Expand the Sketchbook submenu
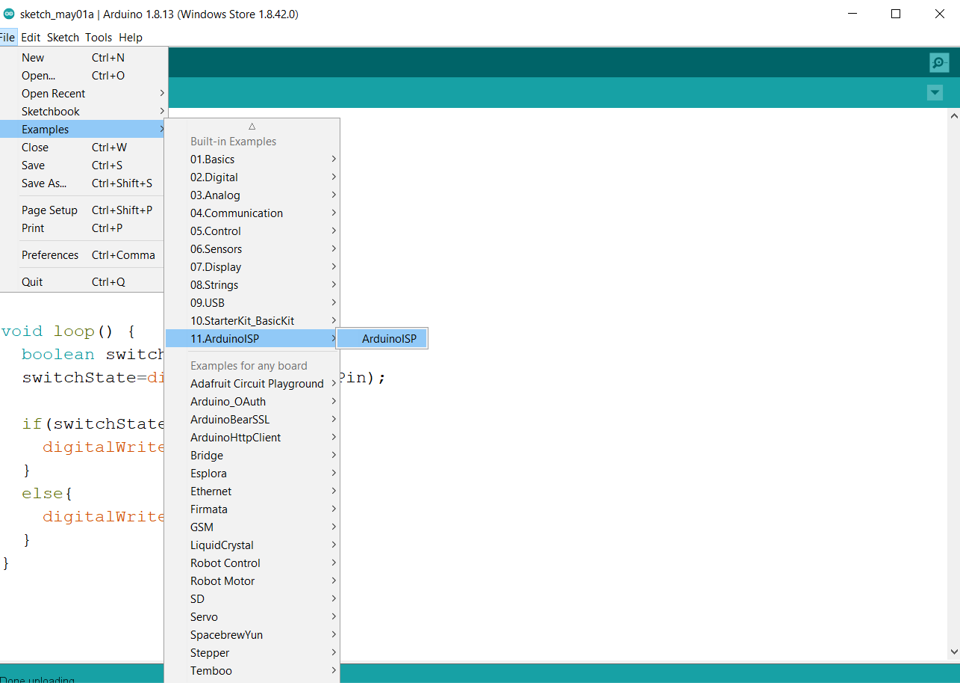Screen dimensions: 960x683 click(84, 111)
